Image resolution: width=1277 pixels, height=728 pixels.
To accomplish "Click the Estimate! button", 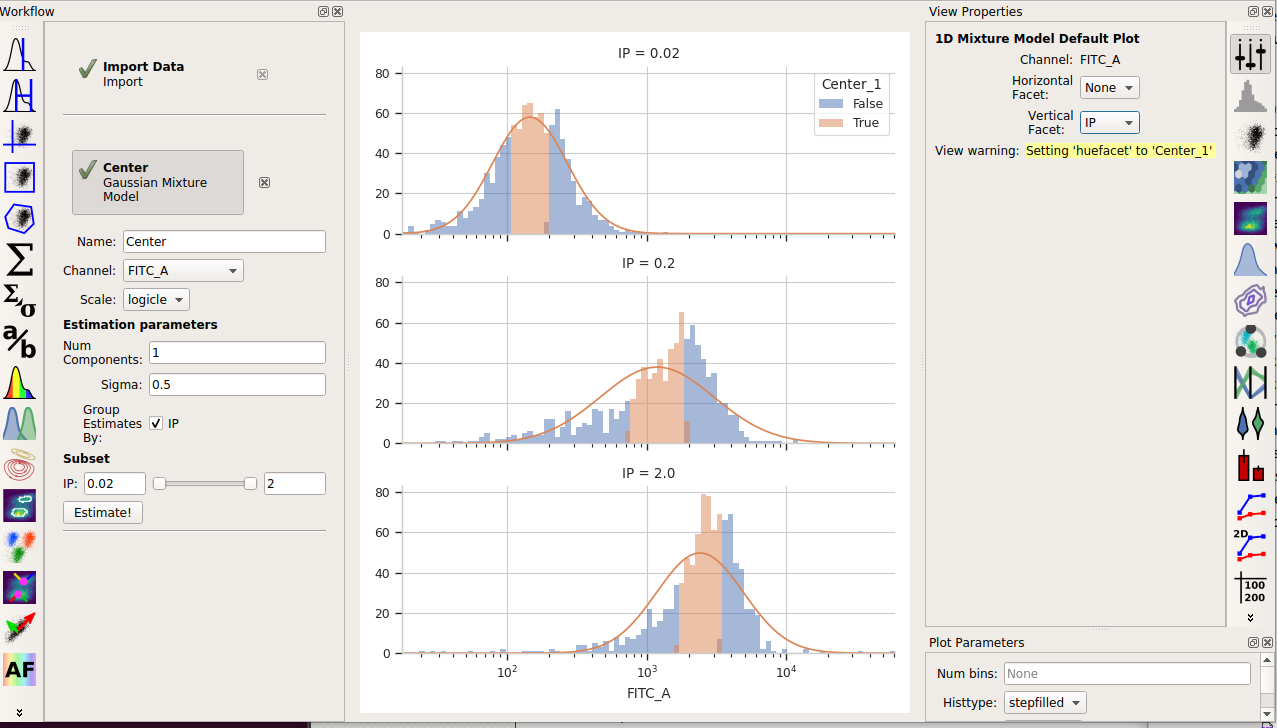I will pyautogui.click(x=103, y=512).
